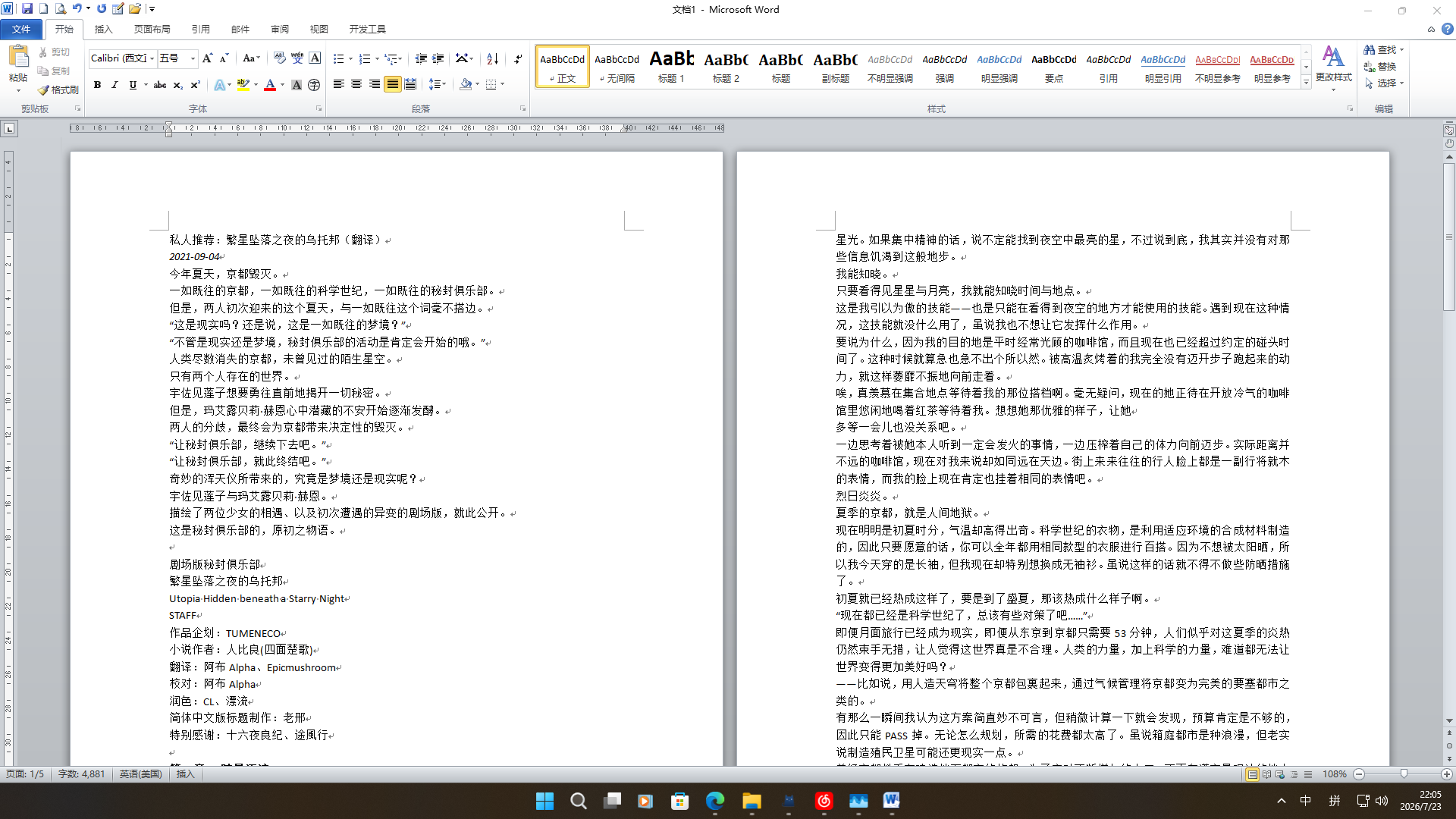Toggle subscript formatting
Image resolution: width=1456 pixels, height=819 pixels.
pyautogui.click(x=177, y=85)
